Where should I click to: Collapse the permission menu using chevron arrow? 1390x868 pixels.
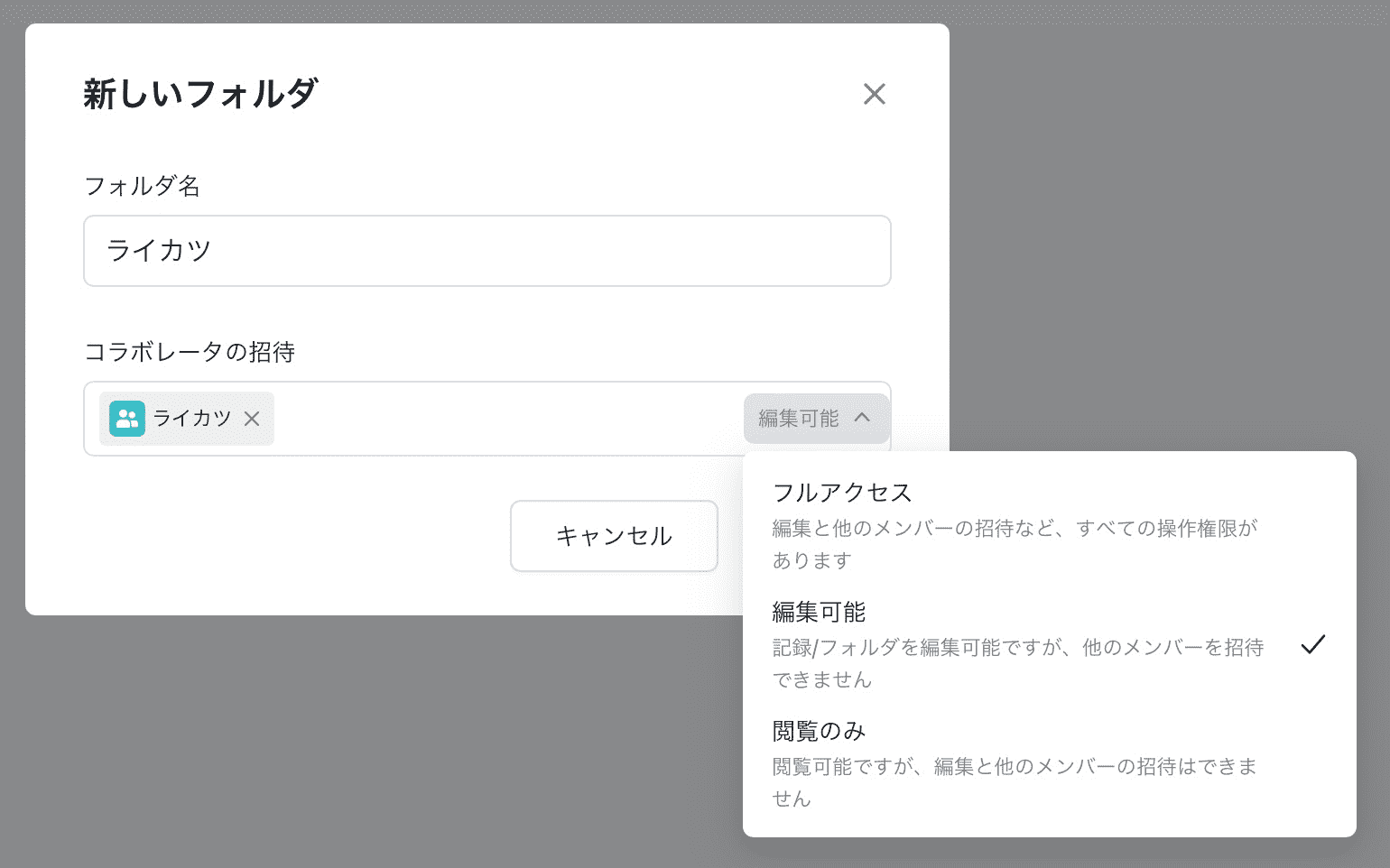point(862,418)
